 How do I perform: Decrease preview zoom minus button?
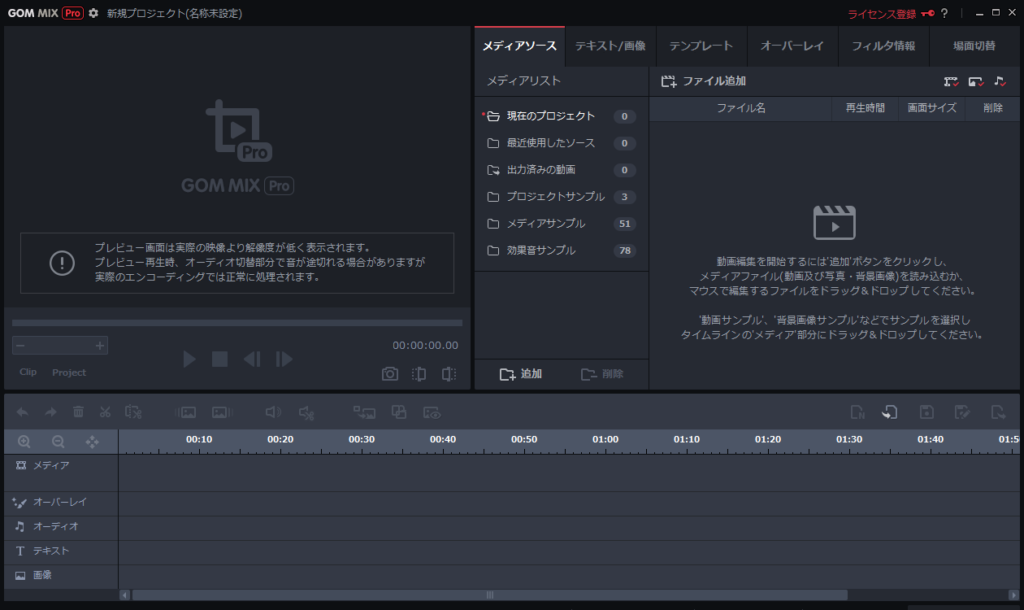(20, 345)
